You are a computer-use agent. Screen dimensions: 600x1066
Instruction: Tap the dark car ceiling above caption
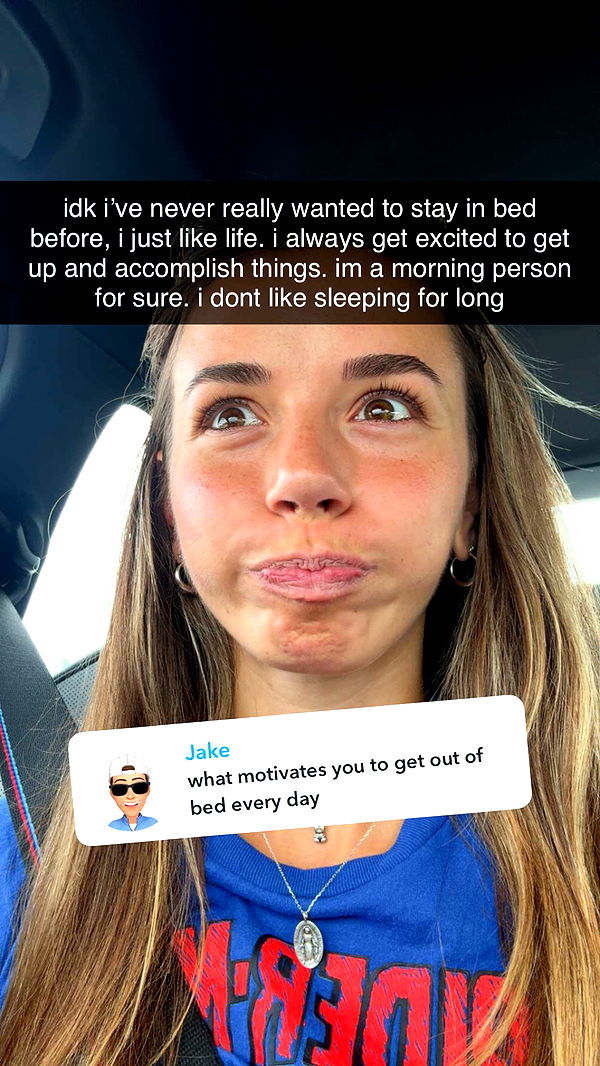300,88
